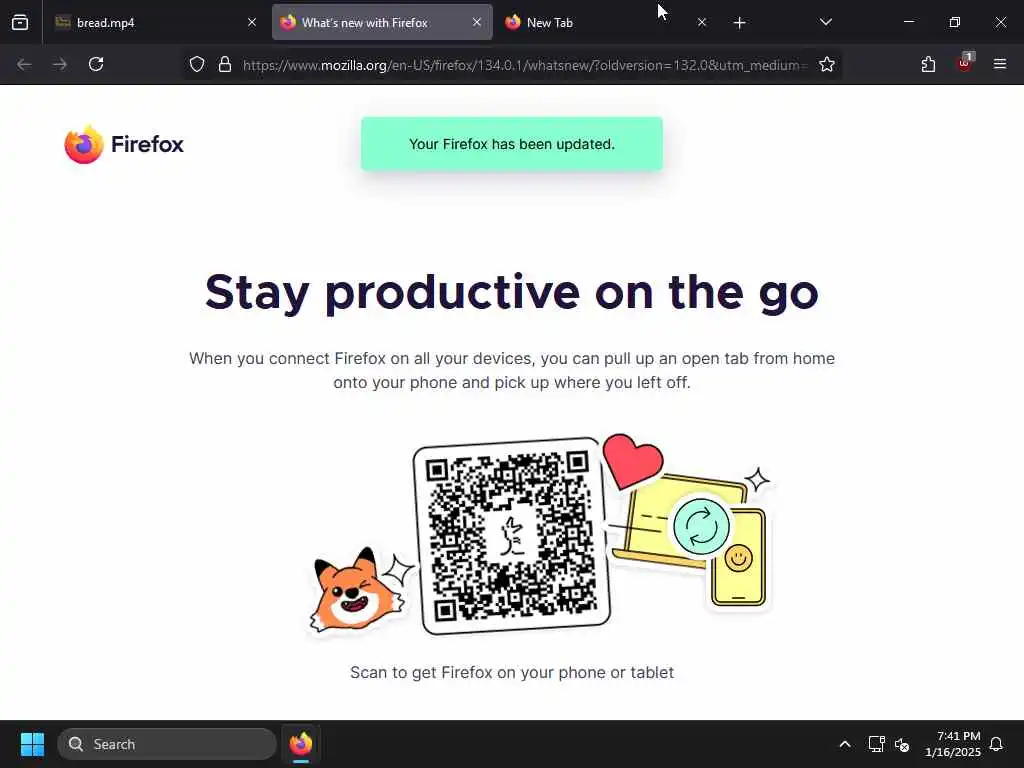1024x768 pixels.
Task: Close the What's new with Firefox tab
Action: point(477,22)
